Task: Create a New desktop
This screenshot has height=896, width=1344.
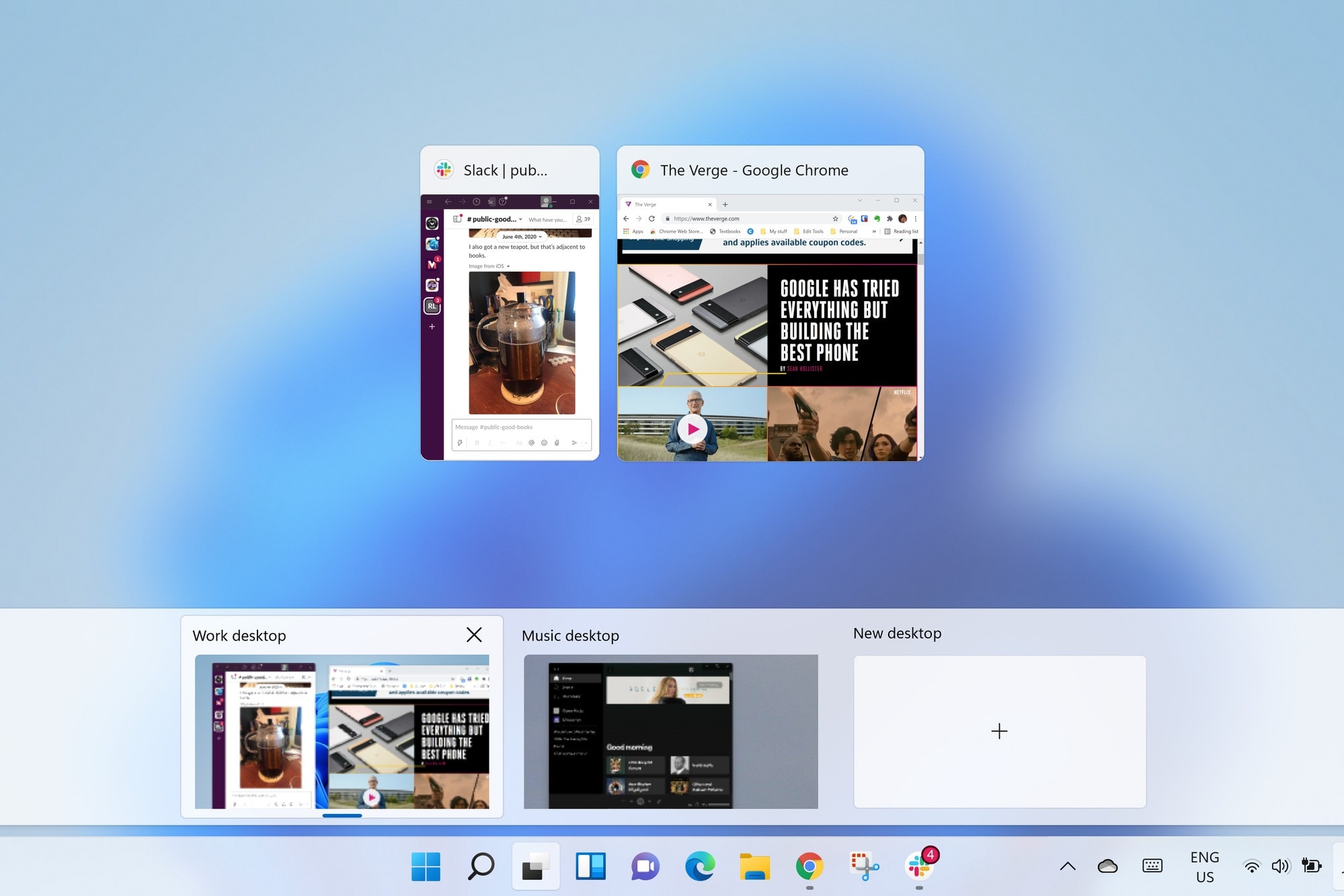Action: [998, 731]
